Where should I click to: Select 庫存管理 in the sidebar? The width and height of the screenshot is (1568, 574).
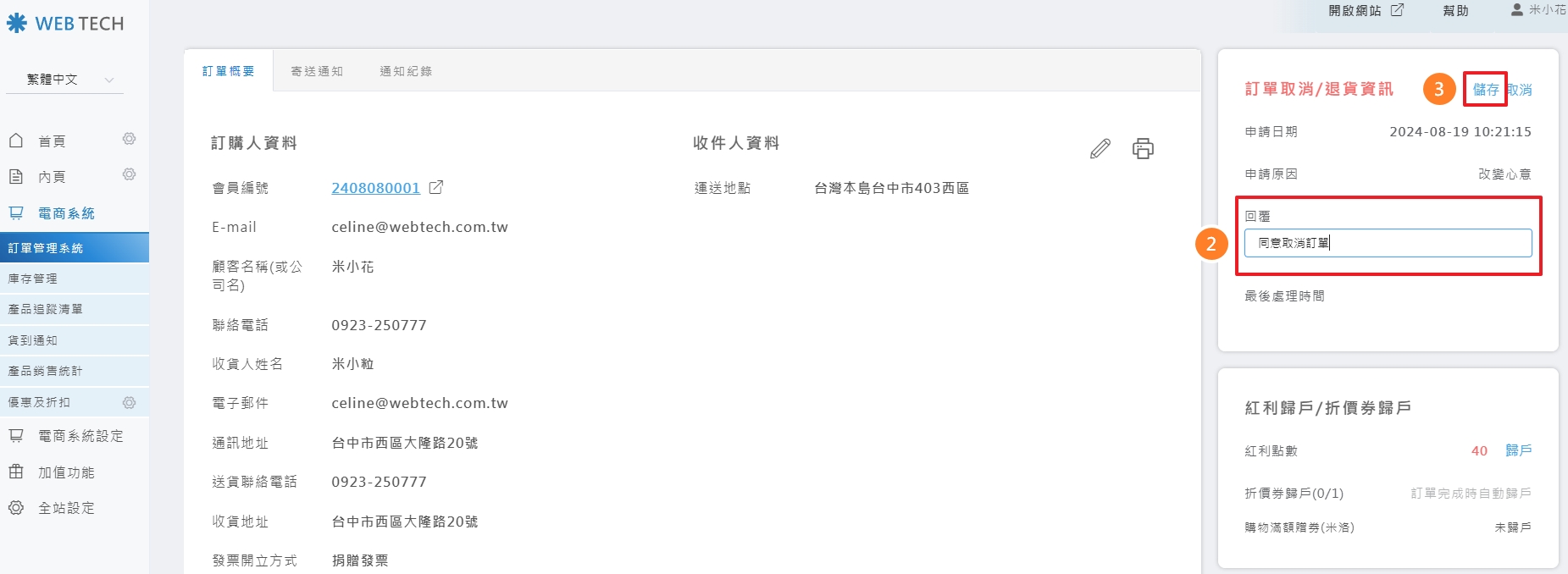[33, 279]
